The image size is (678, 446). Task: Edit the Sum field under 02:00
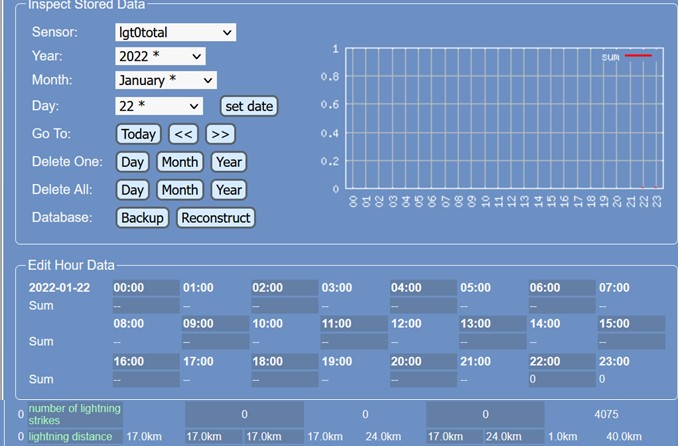click(x=285, y=305)
